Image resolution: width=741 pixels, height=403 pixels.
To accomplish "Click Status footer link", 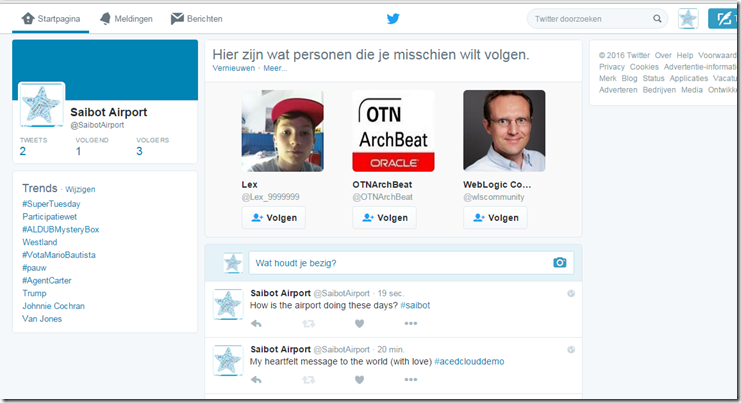I will [654, 78].
